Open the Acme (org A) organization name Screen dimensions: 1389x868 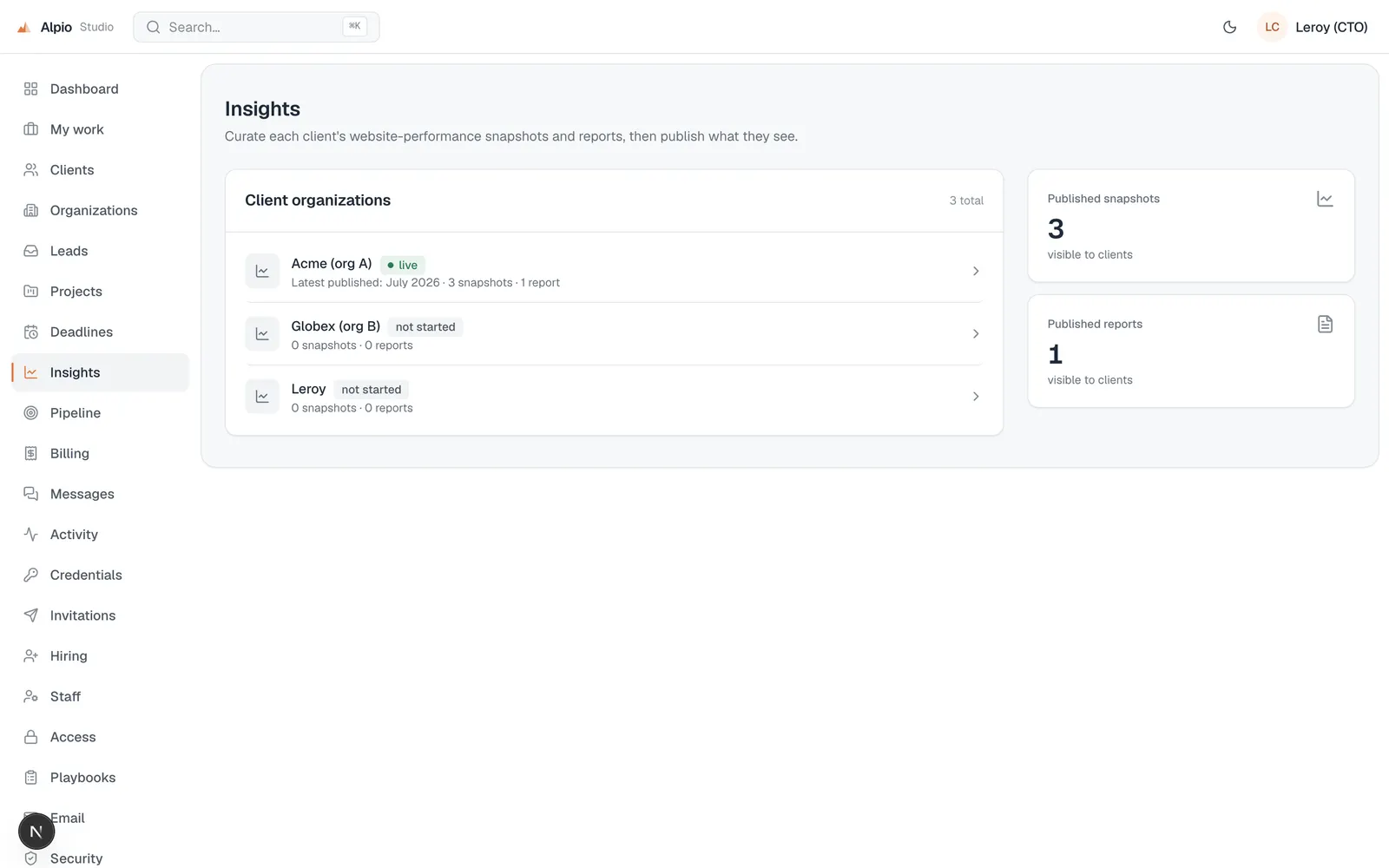pyautogui.click(x=332, y=264)
